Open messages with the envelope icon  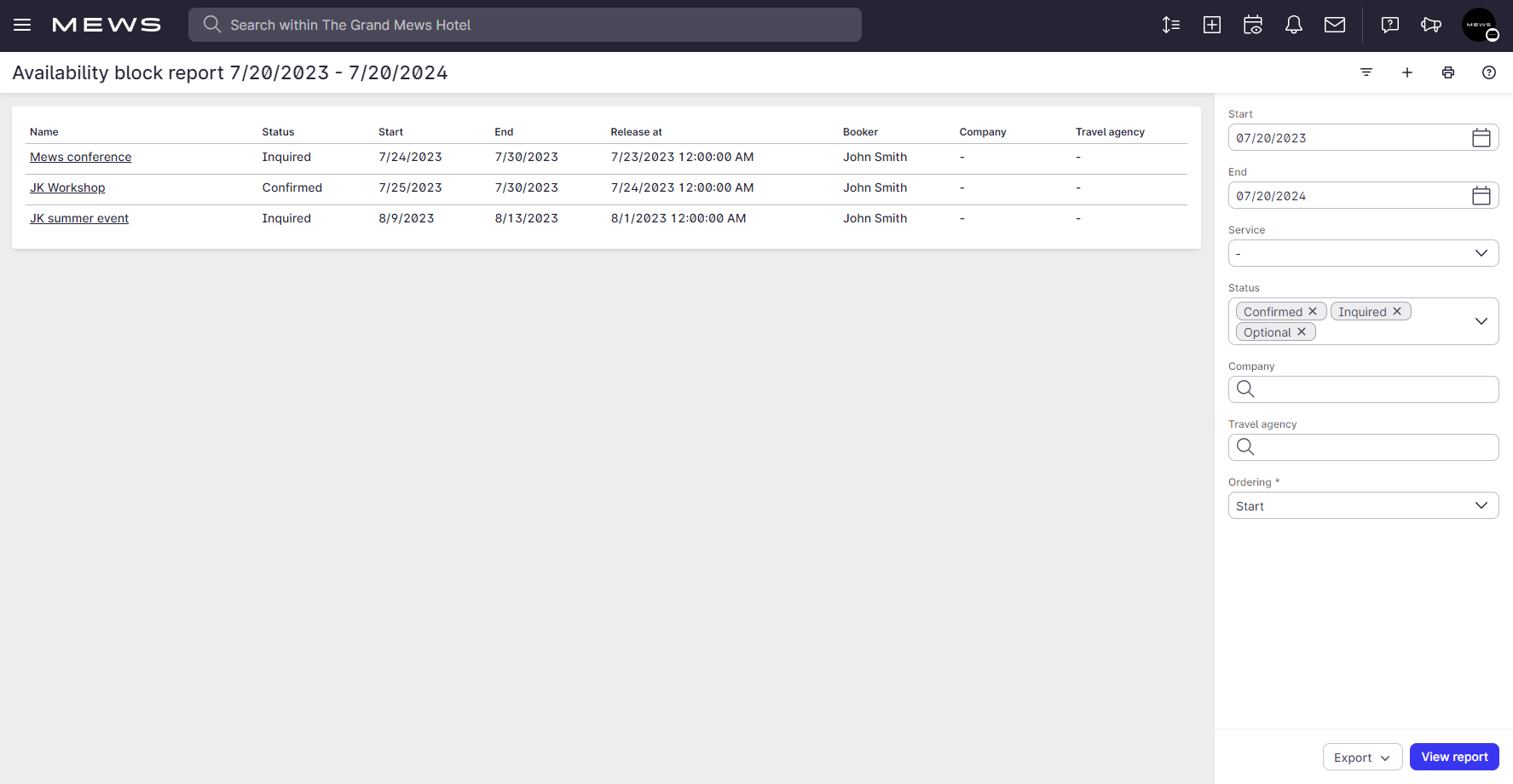(1335, 25)
